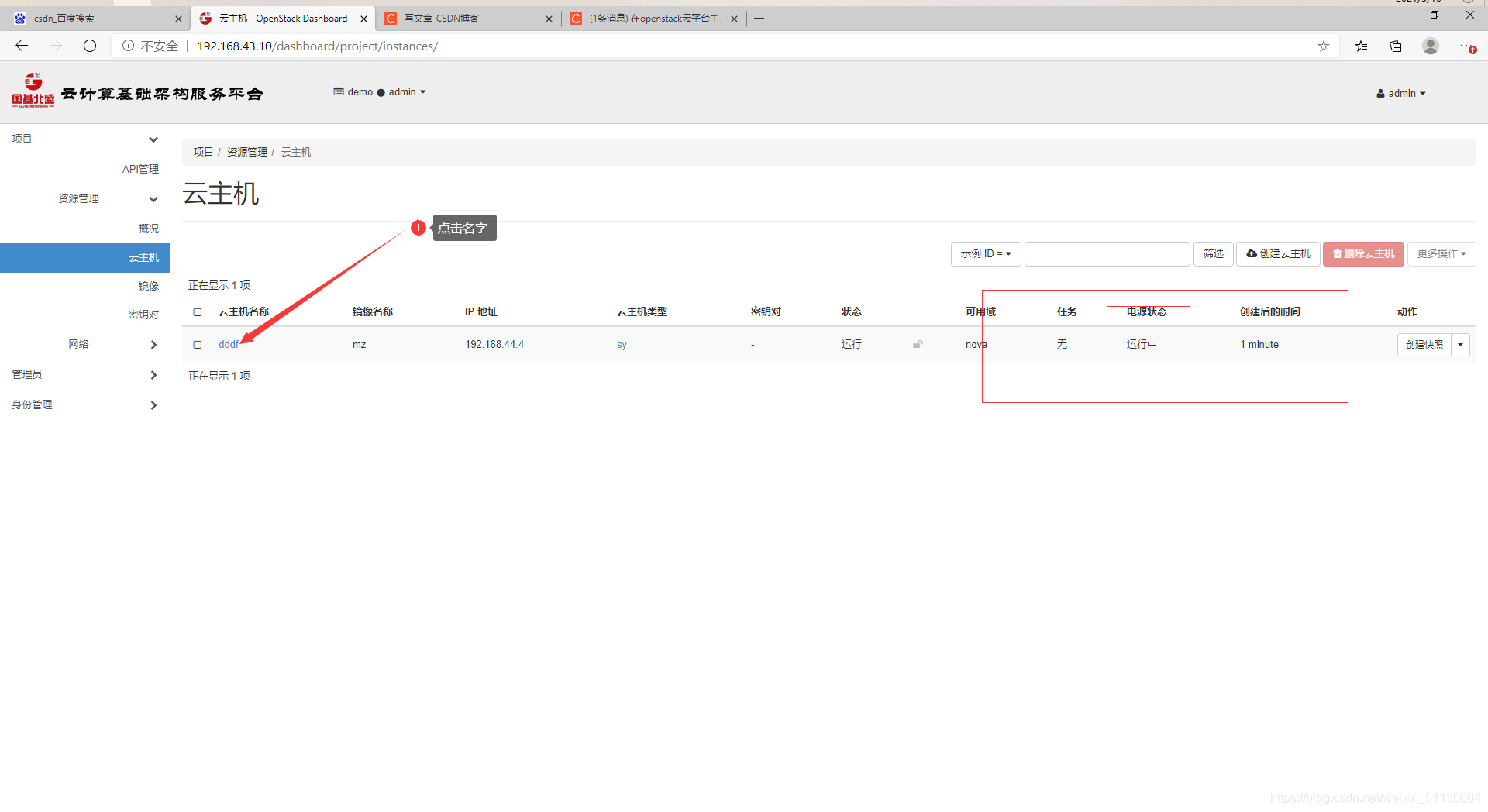The width and height of the screenshot is (1488, 812).
Task: Click the 状态 column header
Action: 852,312
